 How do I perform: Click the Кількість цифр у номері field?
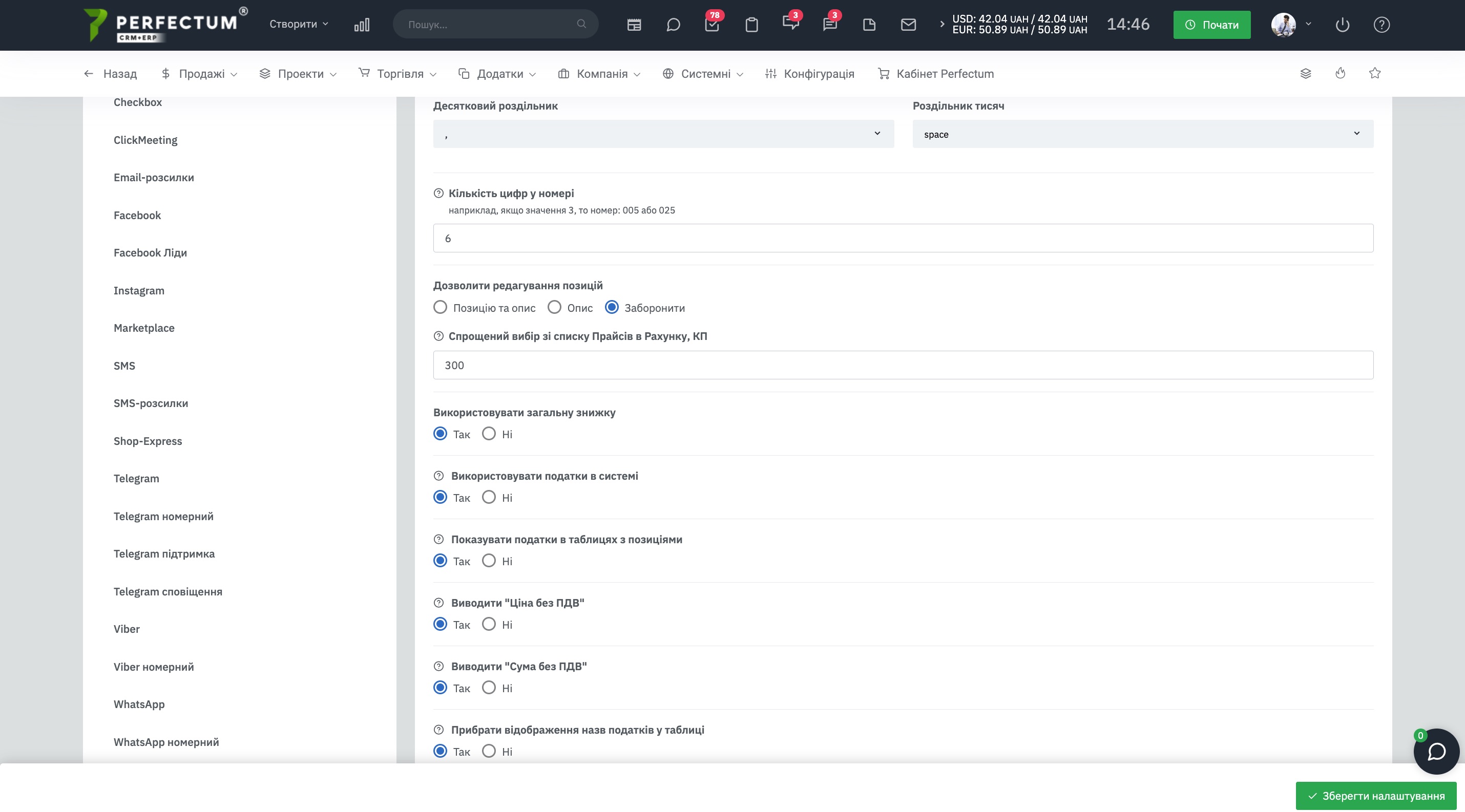pyautogui.click(x=903, y=238)
